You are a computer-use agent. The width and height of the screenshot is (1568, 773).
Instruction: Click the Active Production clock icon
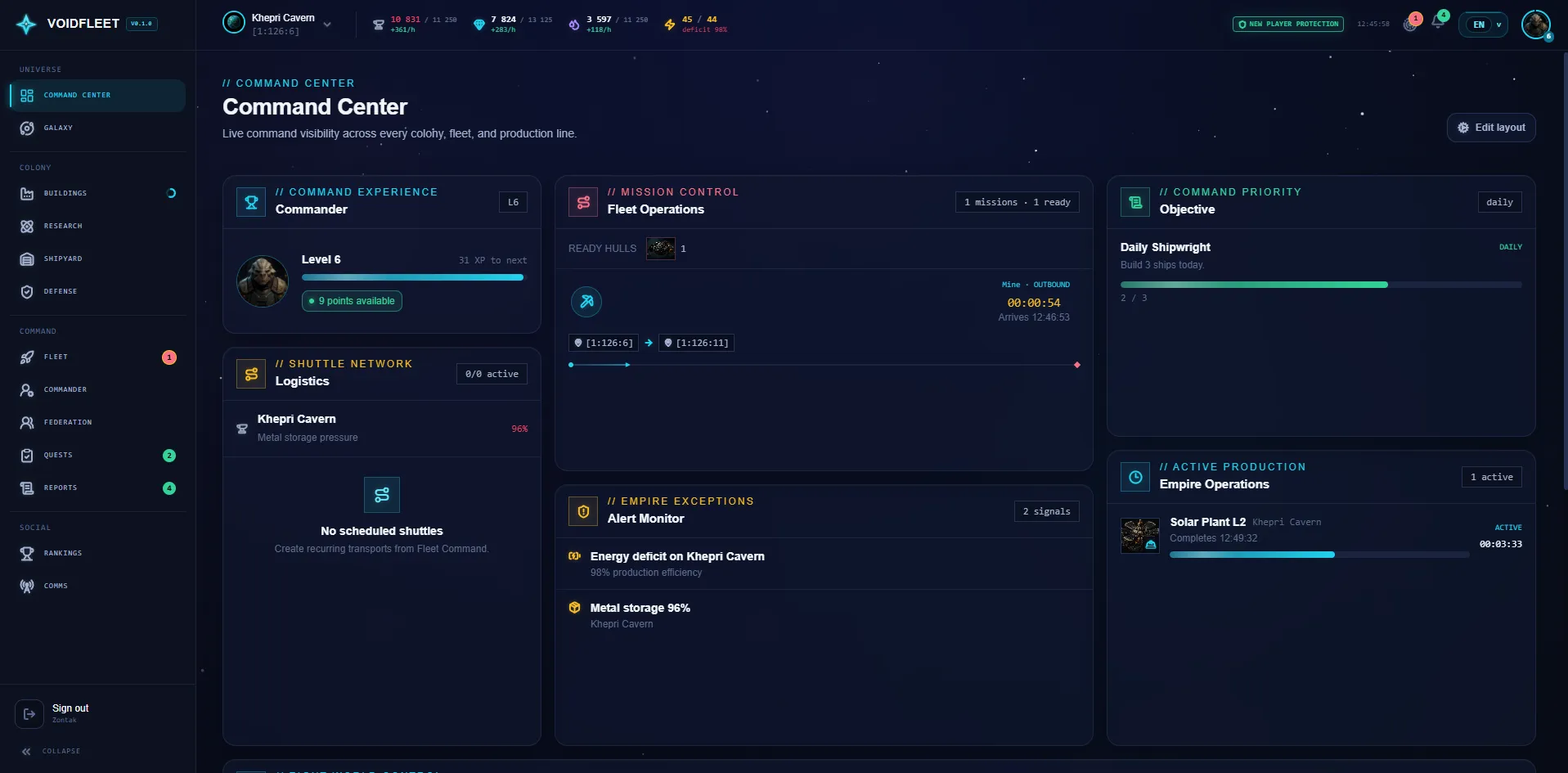1135,477
